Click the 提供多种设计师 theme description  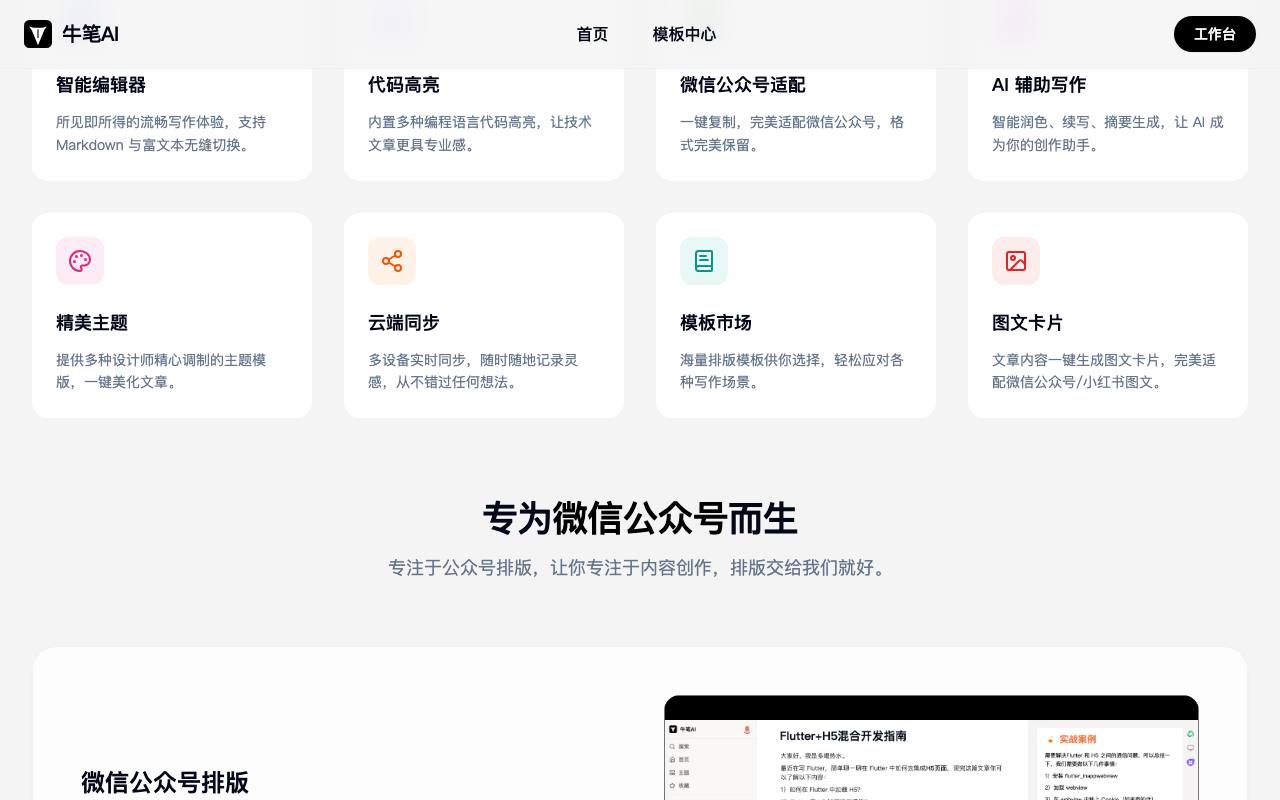pos(161,371)
